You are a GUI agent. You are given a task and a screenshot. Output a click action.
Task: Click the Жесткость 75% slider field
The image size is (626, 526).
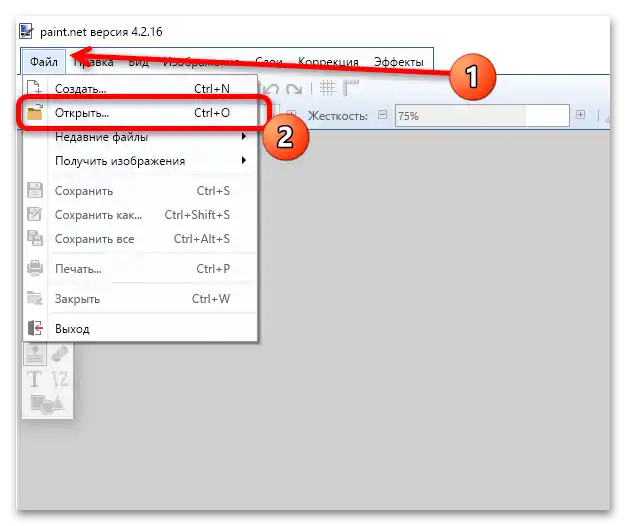click(x=482, y=116)
